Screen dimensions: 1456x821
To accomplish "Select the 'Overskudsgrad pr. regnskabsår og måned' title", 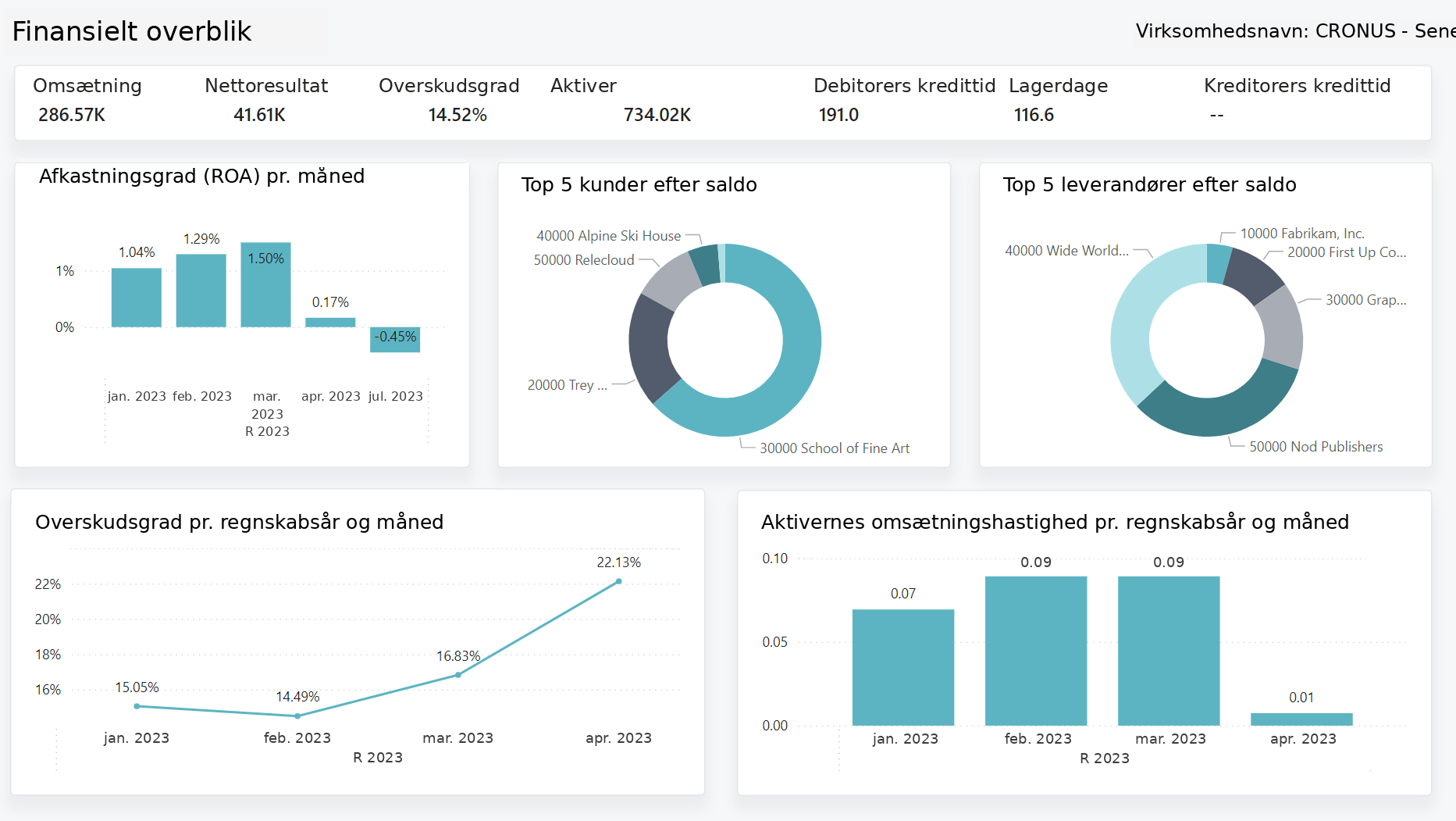I will pos(239,523).
